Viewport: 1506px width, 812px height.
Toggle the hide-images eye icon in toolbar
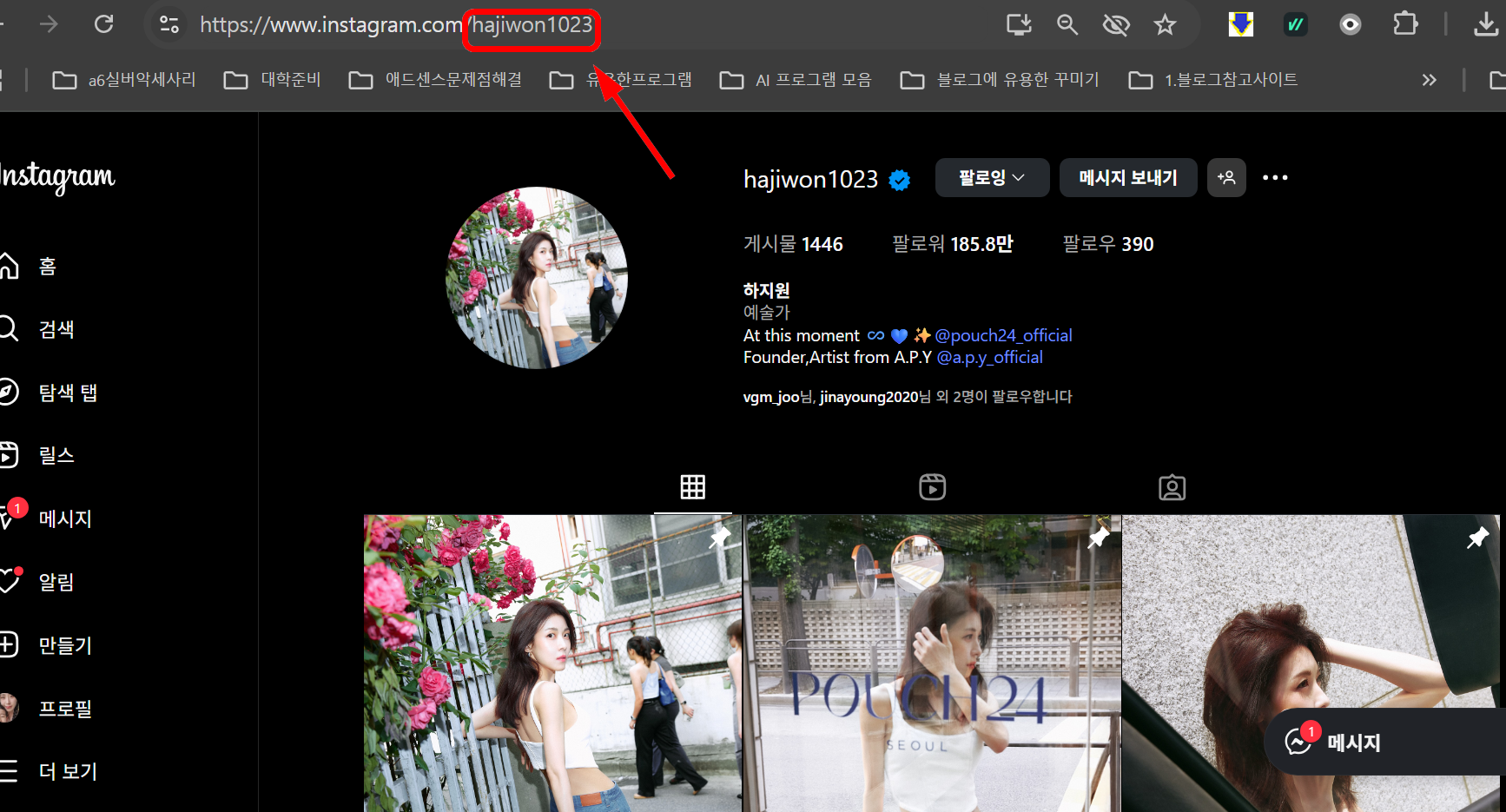1116,25
